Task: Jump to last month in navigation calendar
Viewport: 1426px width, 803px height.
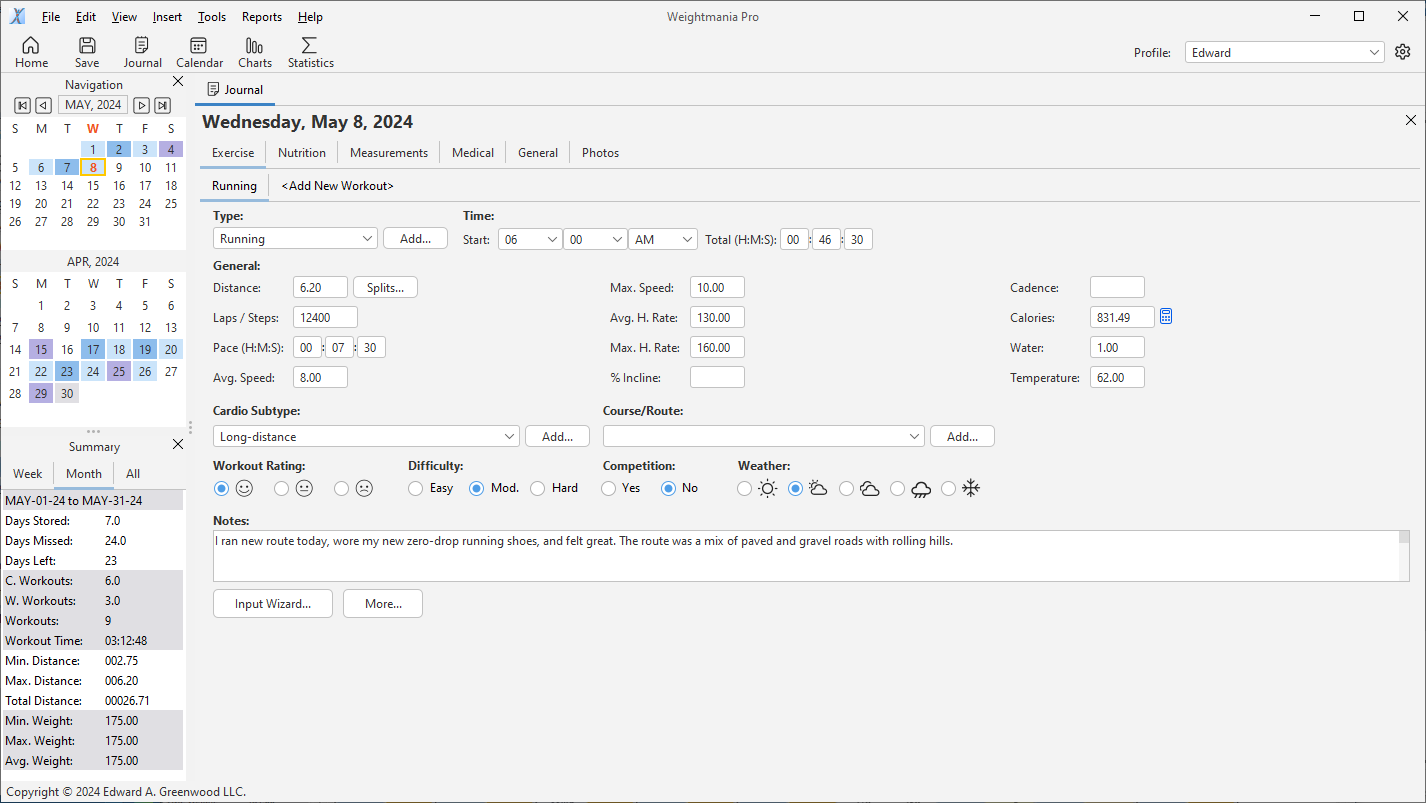Action: pyautogui.click(x=163, y=105)
